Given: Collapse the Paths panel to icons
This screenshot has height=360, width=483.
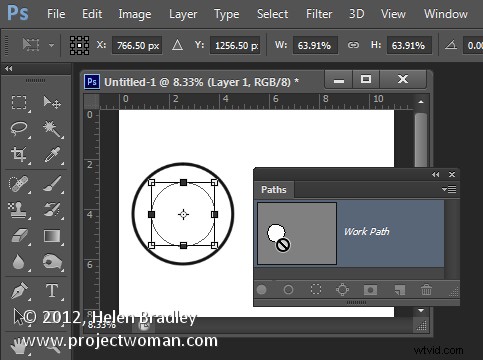Looking at the screenshot, I should point(435,174).
